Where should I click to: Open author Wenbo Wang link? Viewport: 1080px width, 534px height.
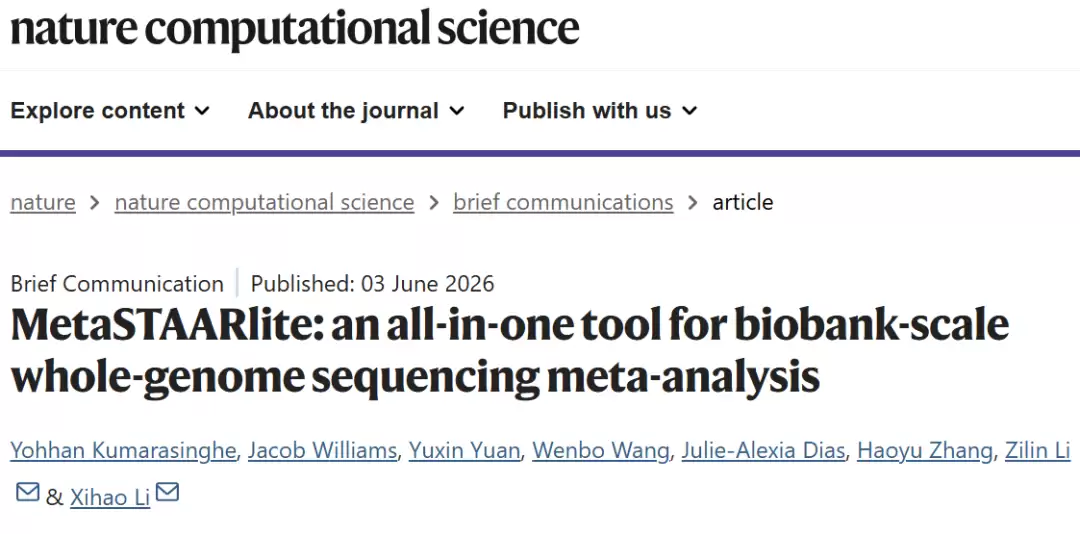click(x=601, y=451)
